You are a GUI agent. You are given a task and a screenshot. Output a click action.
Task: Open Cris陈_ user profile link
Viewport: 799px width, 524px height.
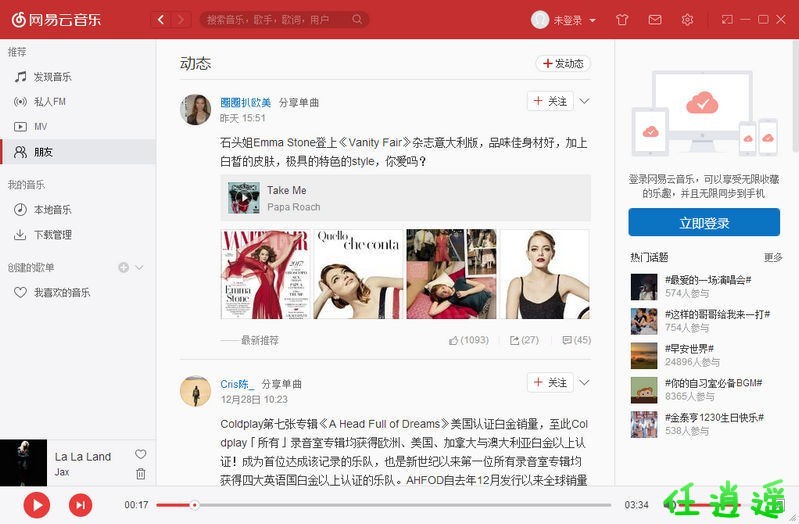237,384
